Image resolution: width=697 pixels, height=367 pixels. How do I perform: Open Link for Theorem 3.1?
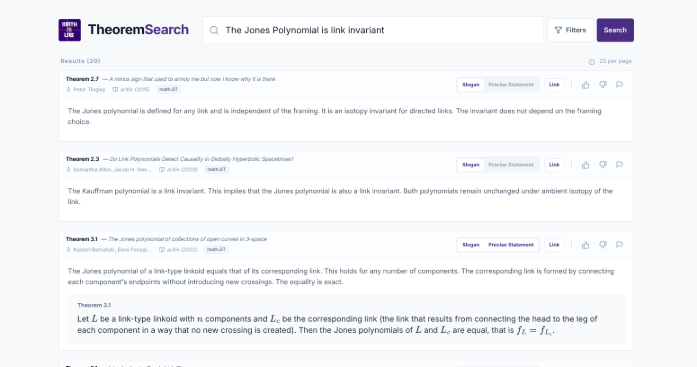554,245
